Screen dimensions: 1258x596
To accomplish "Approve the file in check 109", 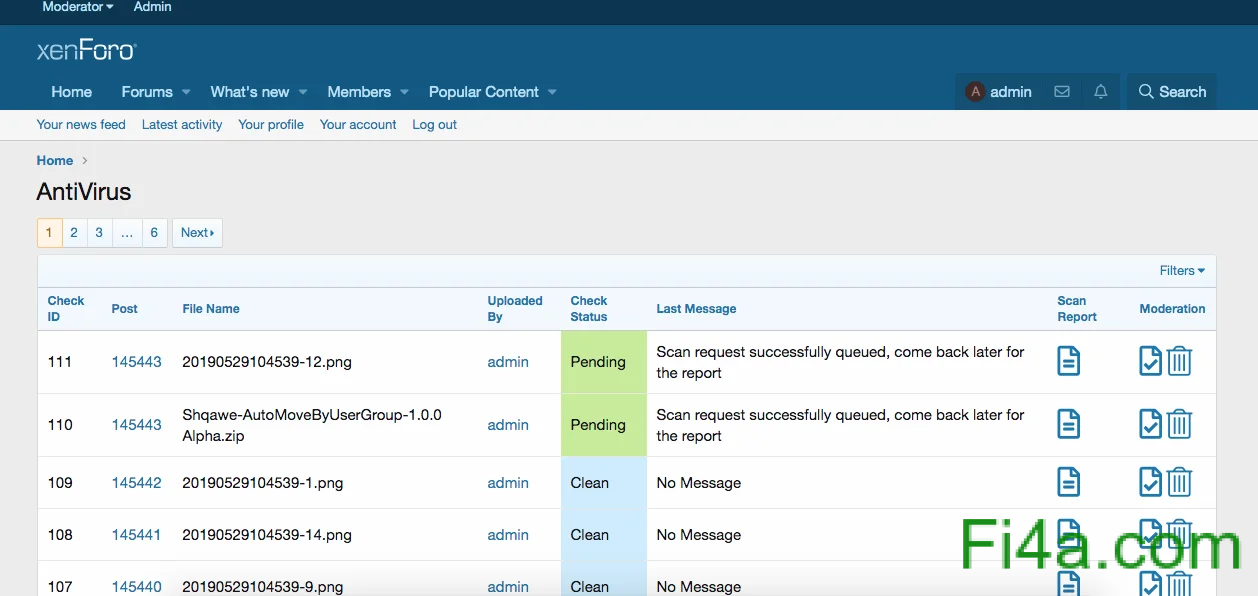I will tap(1150, 482).
